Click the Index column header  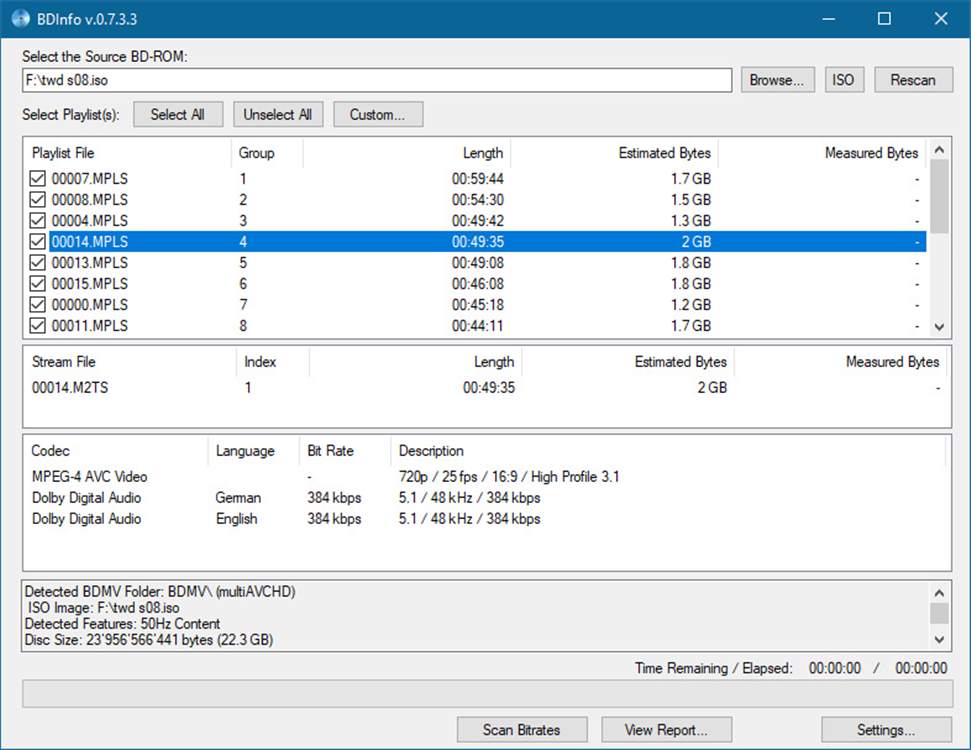[272, 362]
